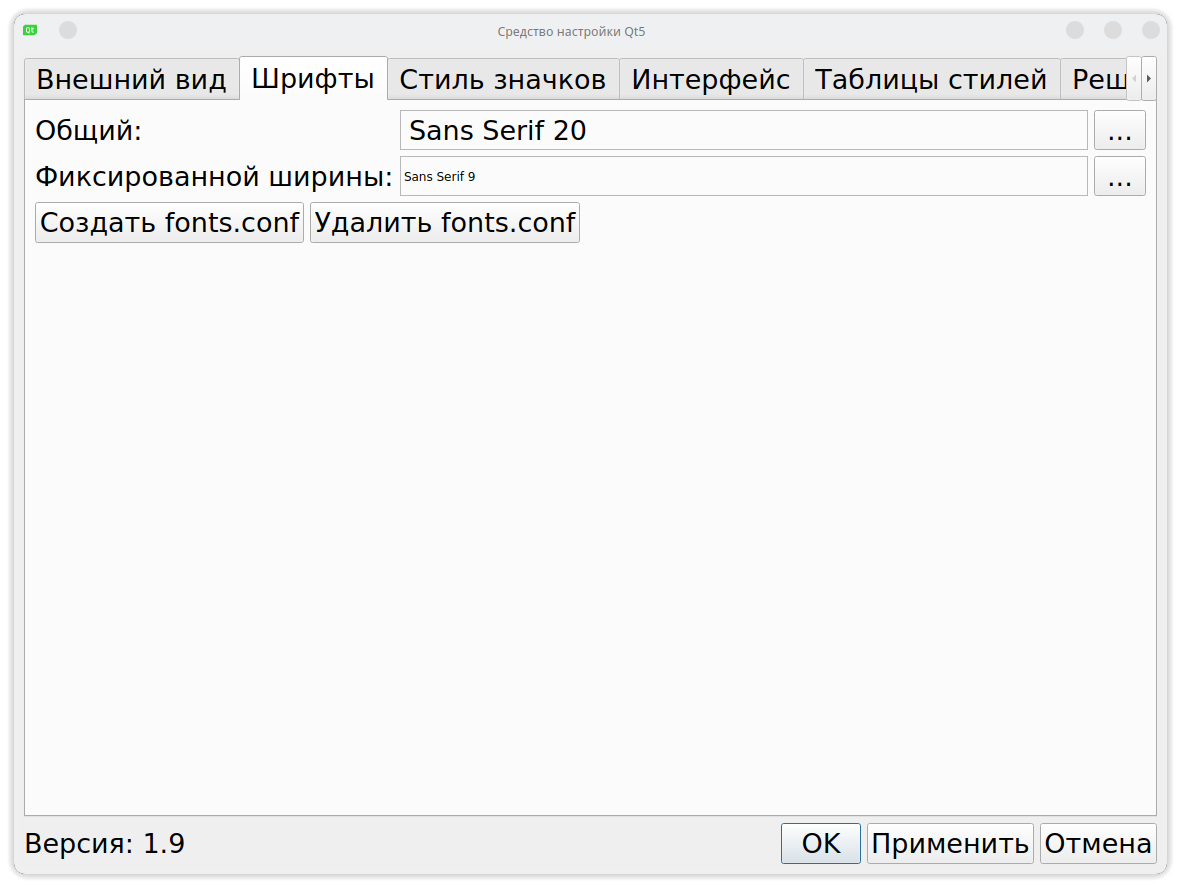Switch to Таблицы стилей tab

(x=931, y=80)
